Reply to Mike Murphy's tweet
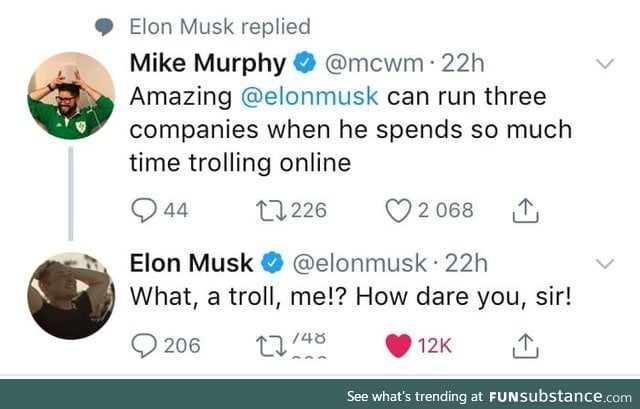The height and width of the screenshot is (409, 640). (146, 210)
